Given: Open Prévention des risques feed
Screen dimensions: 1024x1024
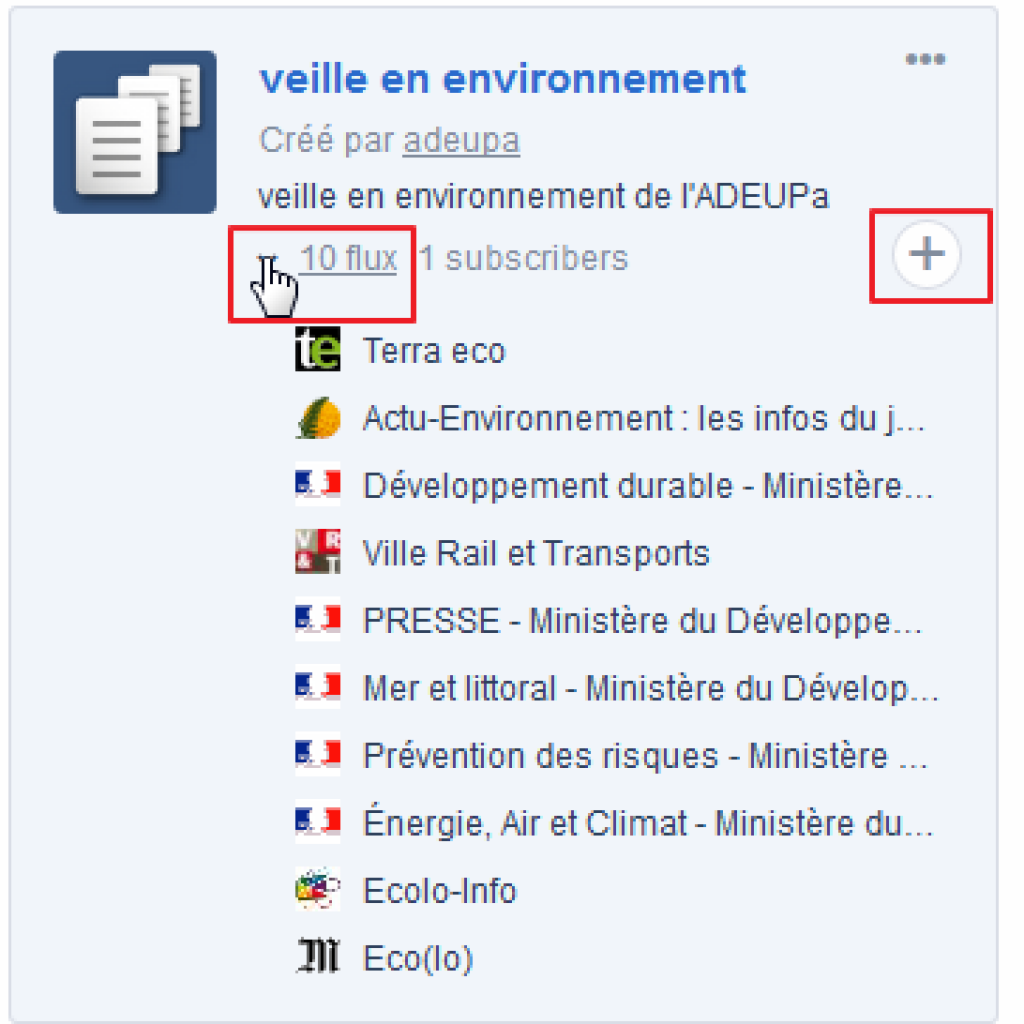Looking at the screenshot, I should pyautogui.click(x=644, y=756).
